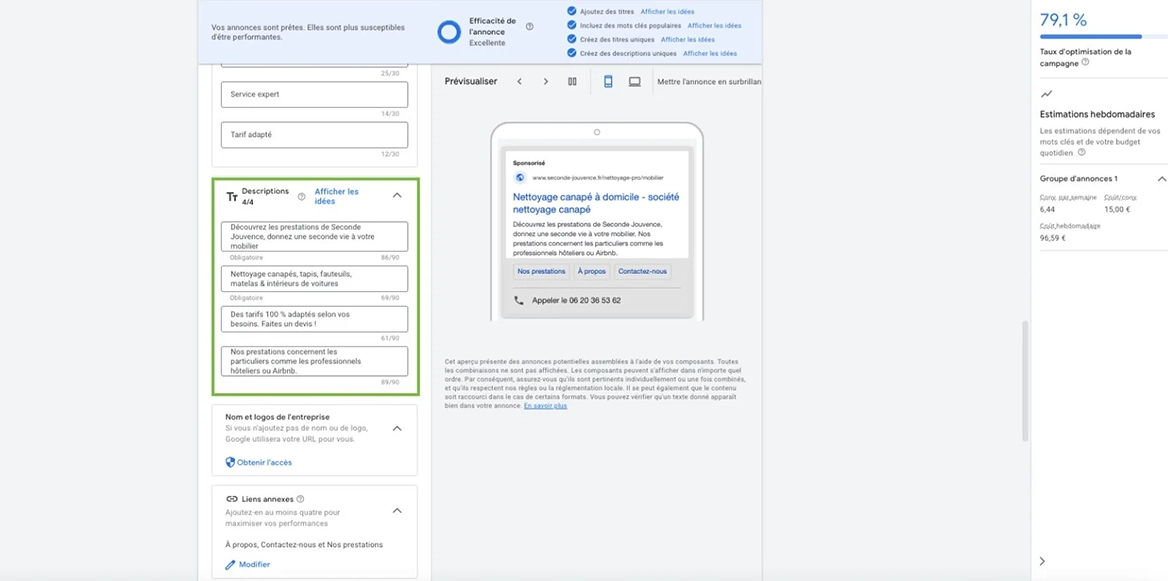Click the checkmark beside Ajoutez des titres
This screenshot has height=581, width=1168.
coord(571,11)
